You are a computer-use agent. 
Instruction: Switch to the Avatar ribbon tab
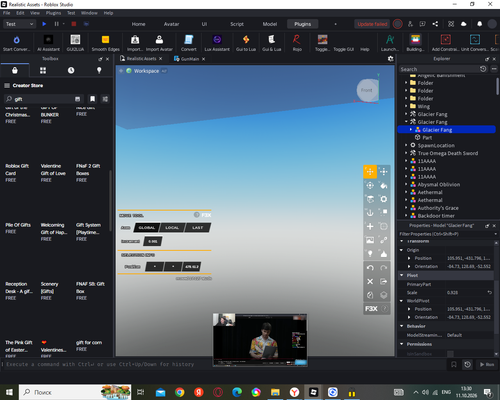coord(171,24)
